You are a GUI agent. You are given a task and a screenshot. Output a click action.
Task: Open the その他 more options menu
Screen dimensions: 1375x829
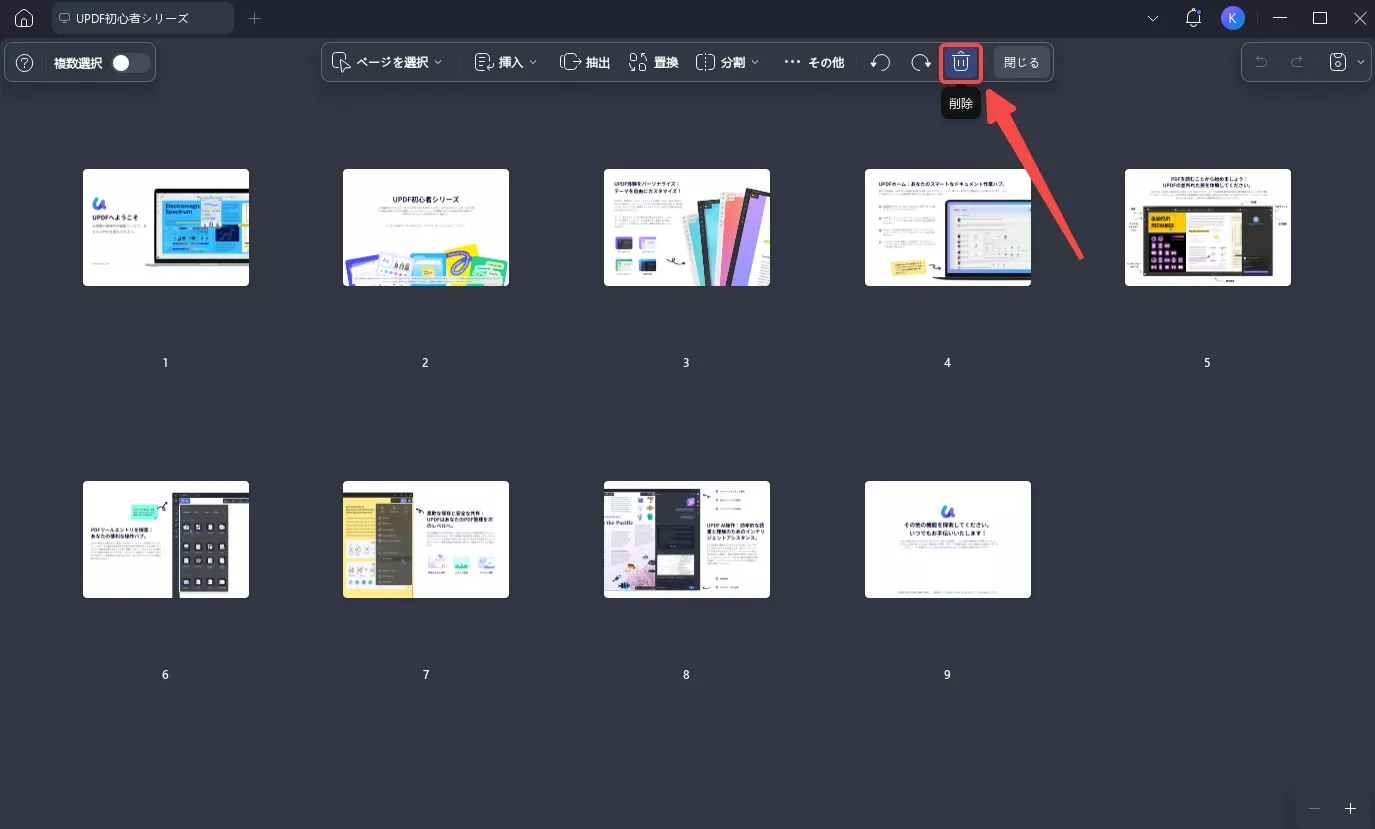pos(814,62)
